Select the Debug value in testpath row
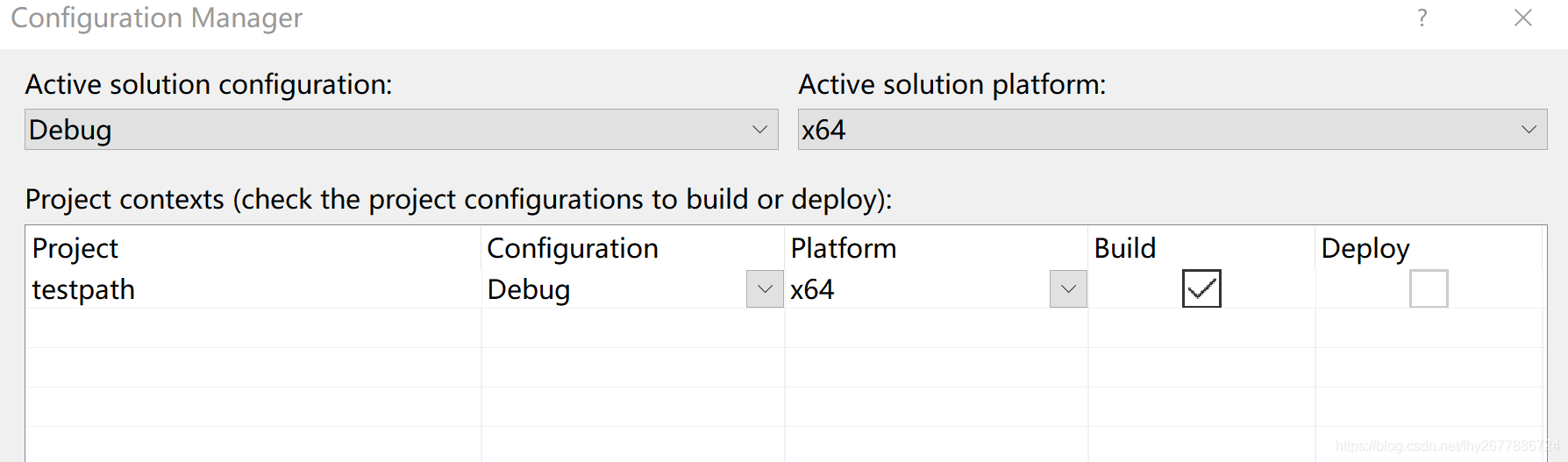1568x462 pixels. (529, 290)
